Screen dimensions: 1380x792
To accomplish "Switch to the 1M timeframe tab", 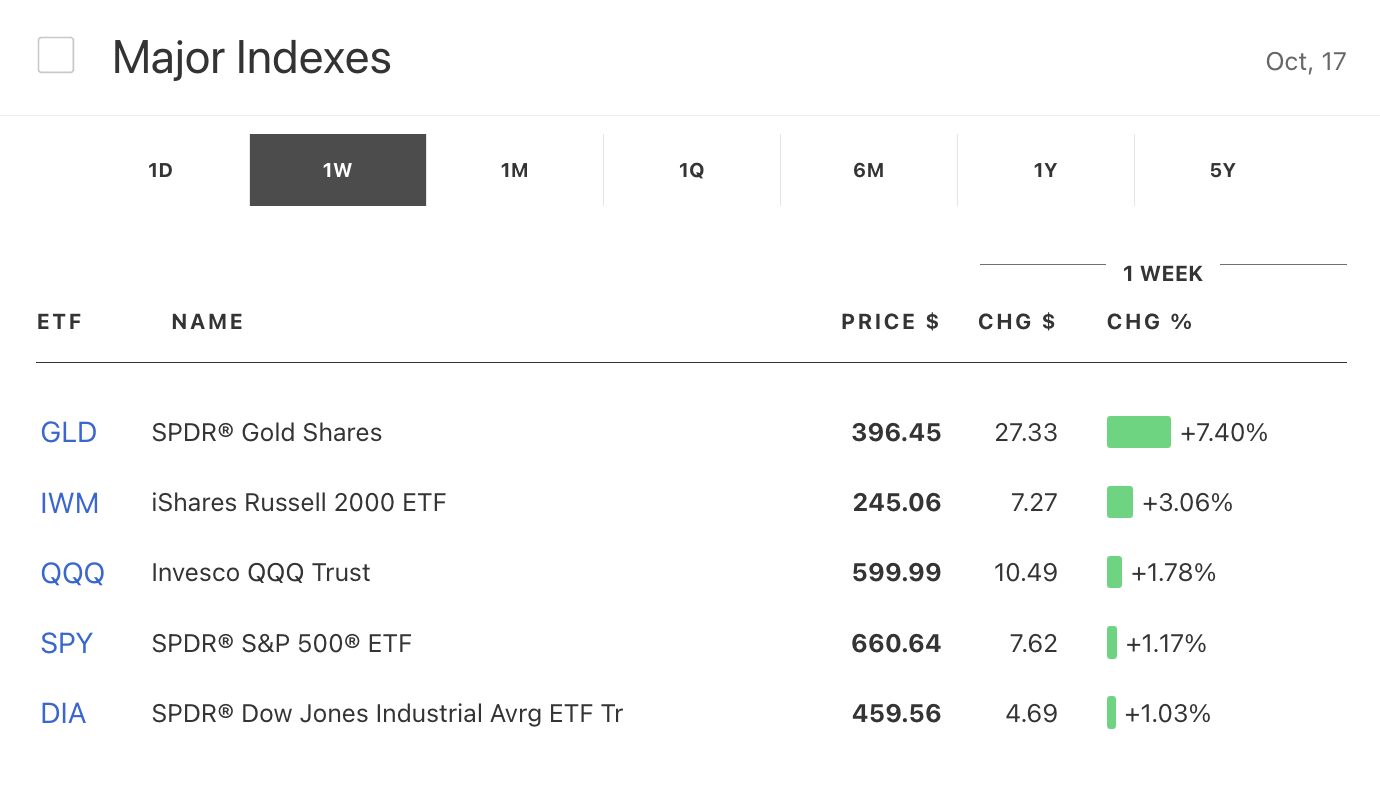I will pos(515,170).
